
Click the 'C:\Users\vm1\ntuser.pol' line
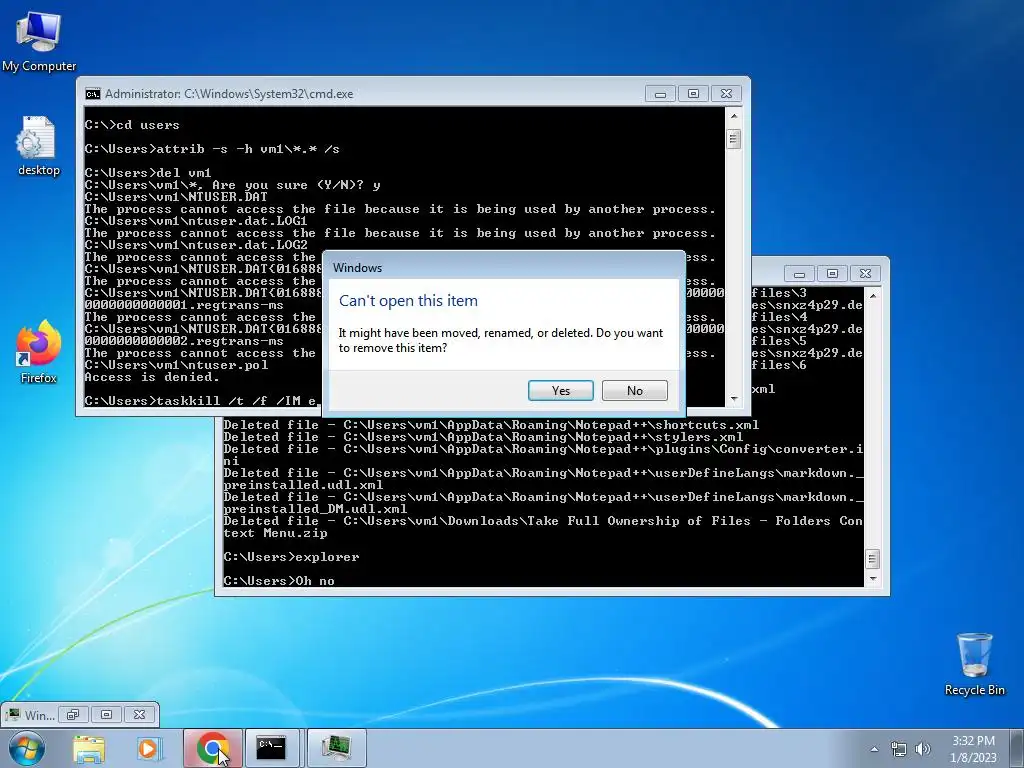click(x=176, y=365)
